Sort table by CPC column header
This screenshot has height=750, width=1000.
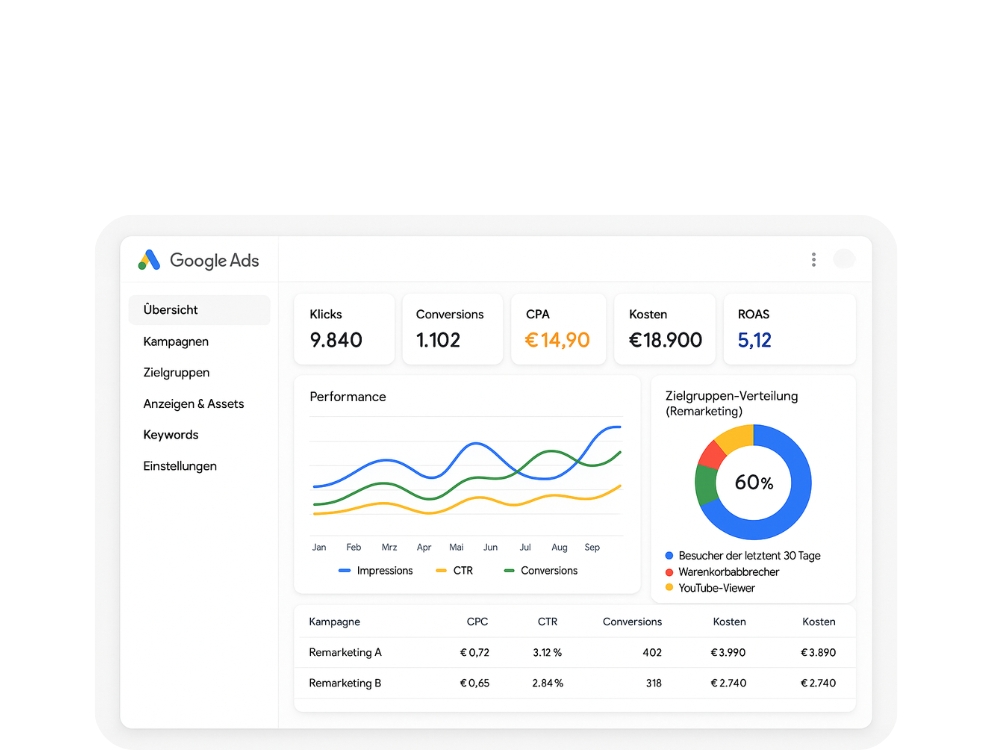tap(477, 622)
